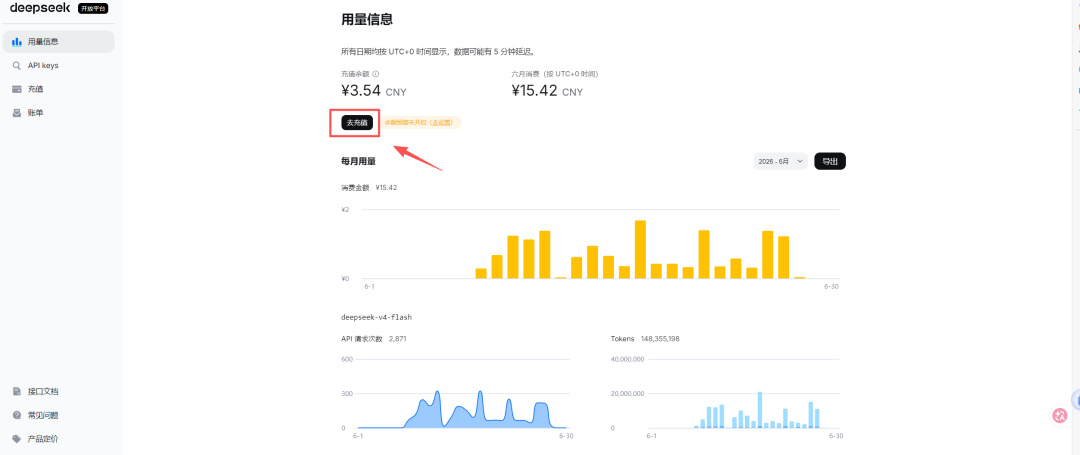This screenshot has height=455, width=1080.
Task: Click the 导出 export button
Action: tap(830, 161)
